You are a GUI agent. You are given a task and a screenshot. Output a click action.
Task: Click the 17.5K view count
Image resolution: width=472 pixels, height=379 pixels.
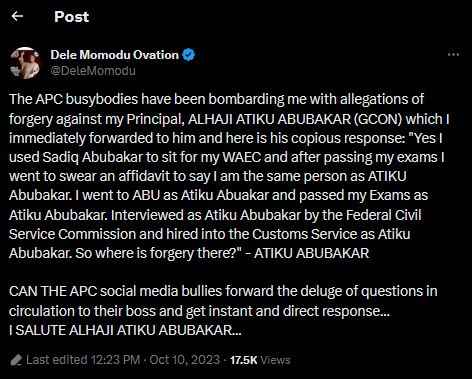[243, 360]
